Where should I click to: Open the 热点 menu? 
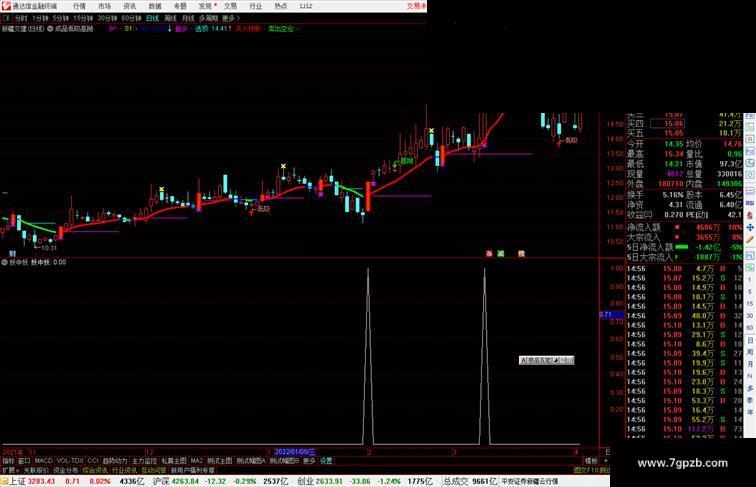281,6
